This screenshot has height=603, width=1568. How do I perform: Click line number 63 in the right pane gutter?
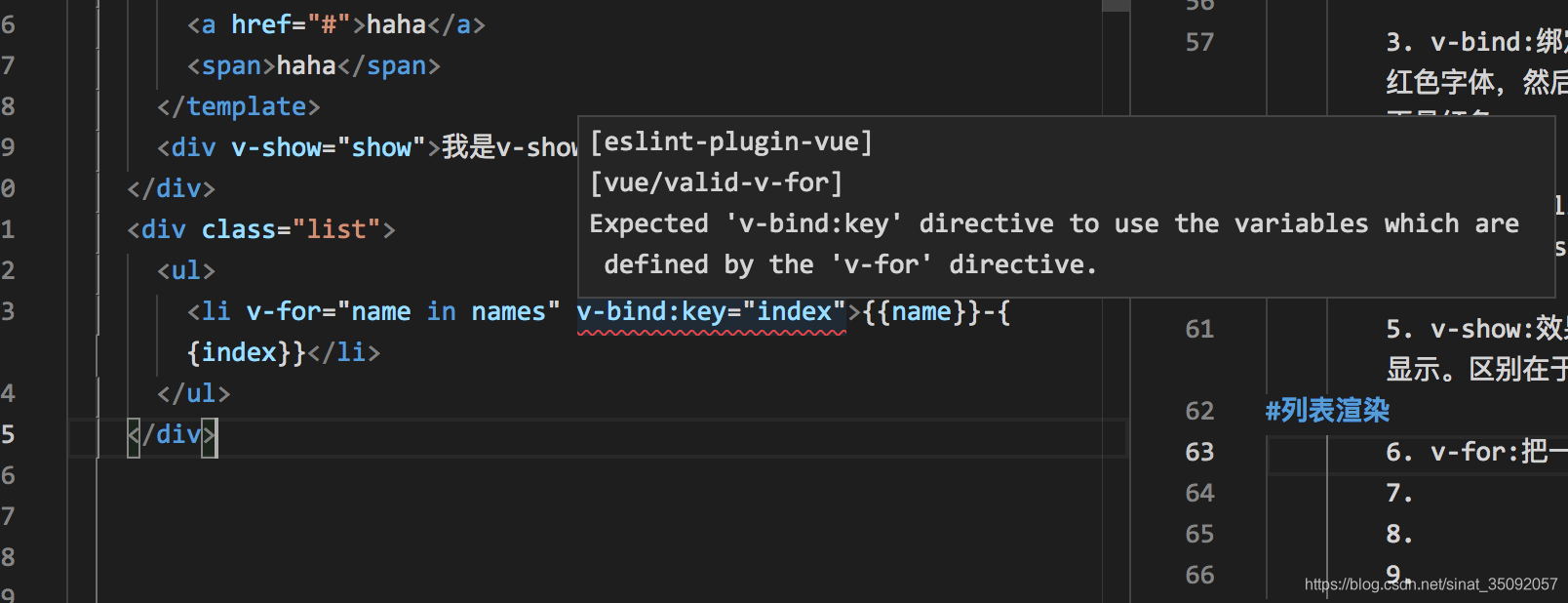click(1199, 452)
